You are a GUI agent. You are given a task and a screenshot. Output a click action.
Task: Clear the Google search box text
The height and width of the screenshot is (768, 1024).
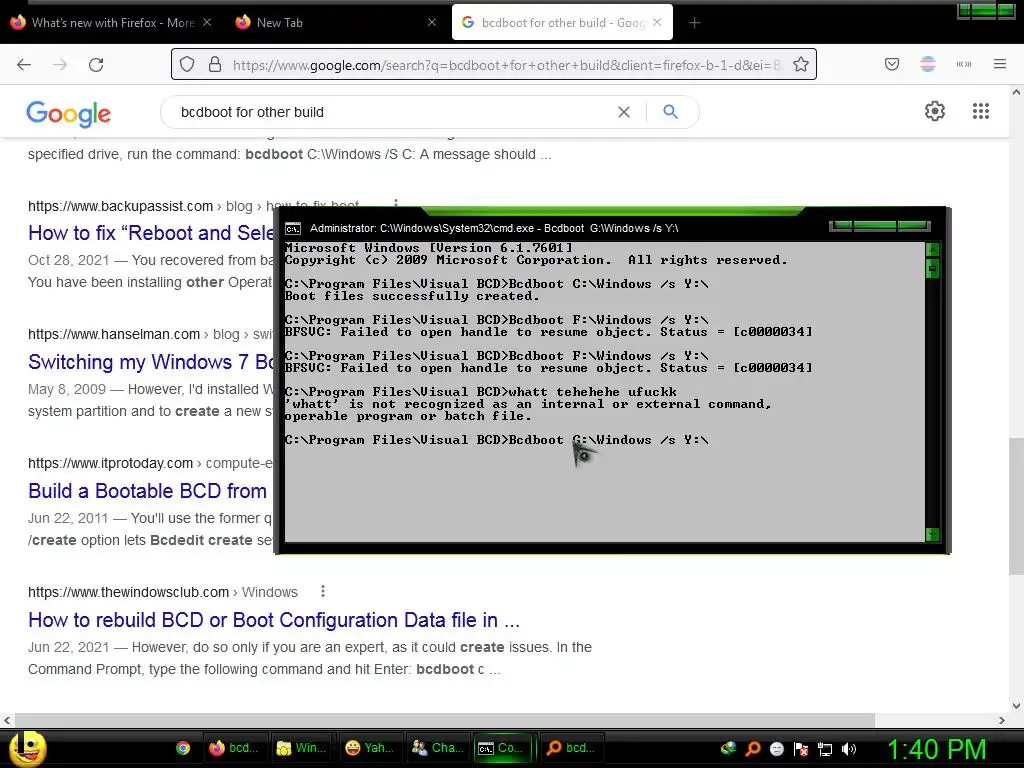click(x=624, y=112)
